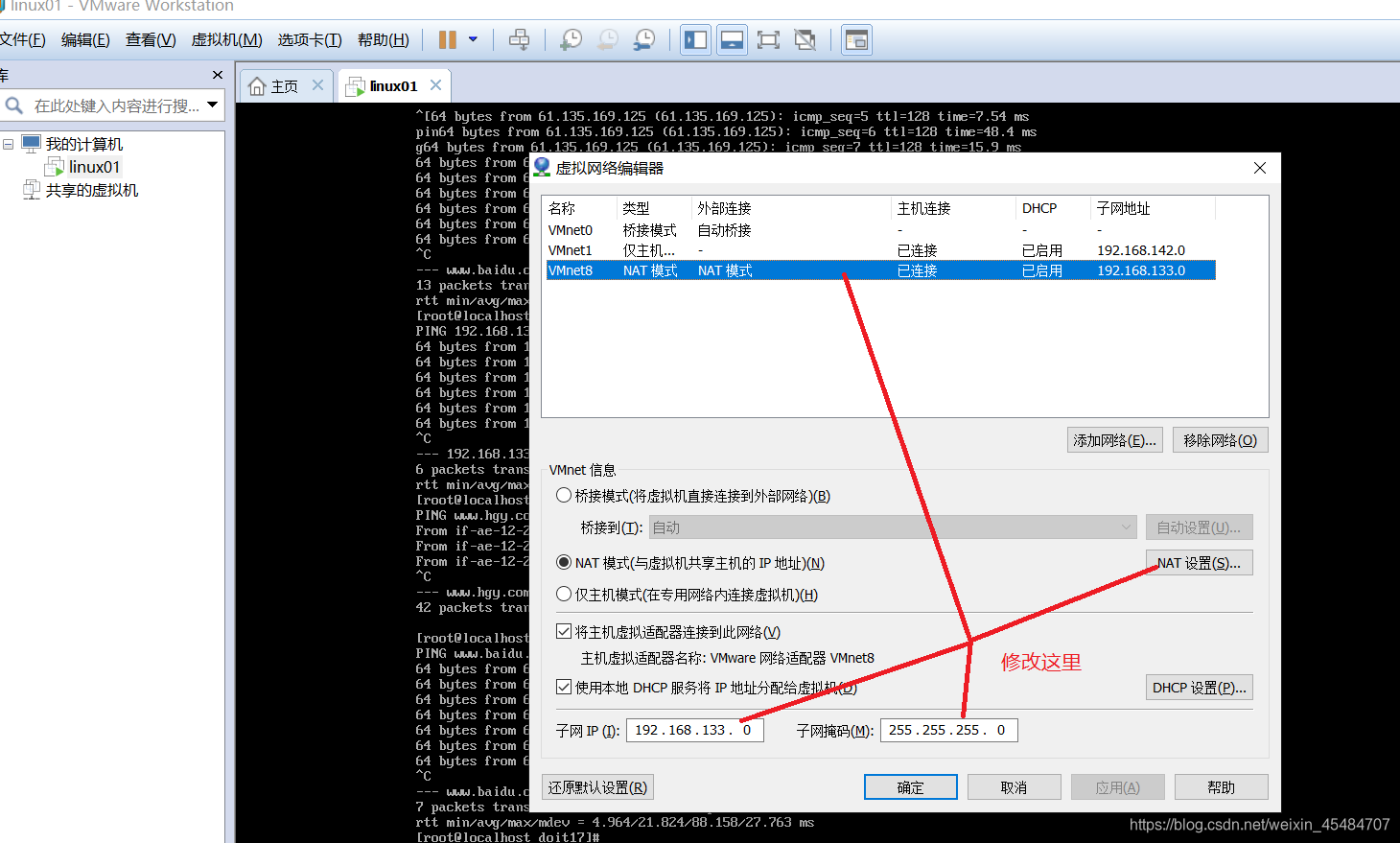Image resolution: width=1400 pixels, height=843 pixels.
Task: Click the search magnifier icon in library
Action: point(14,105)
